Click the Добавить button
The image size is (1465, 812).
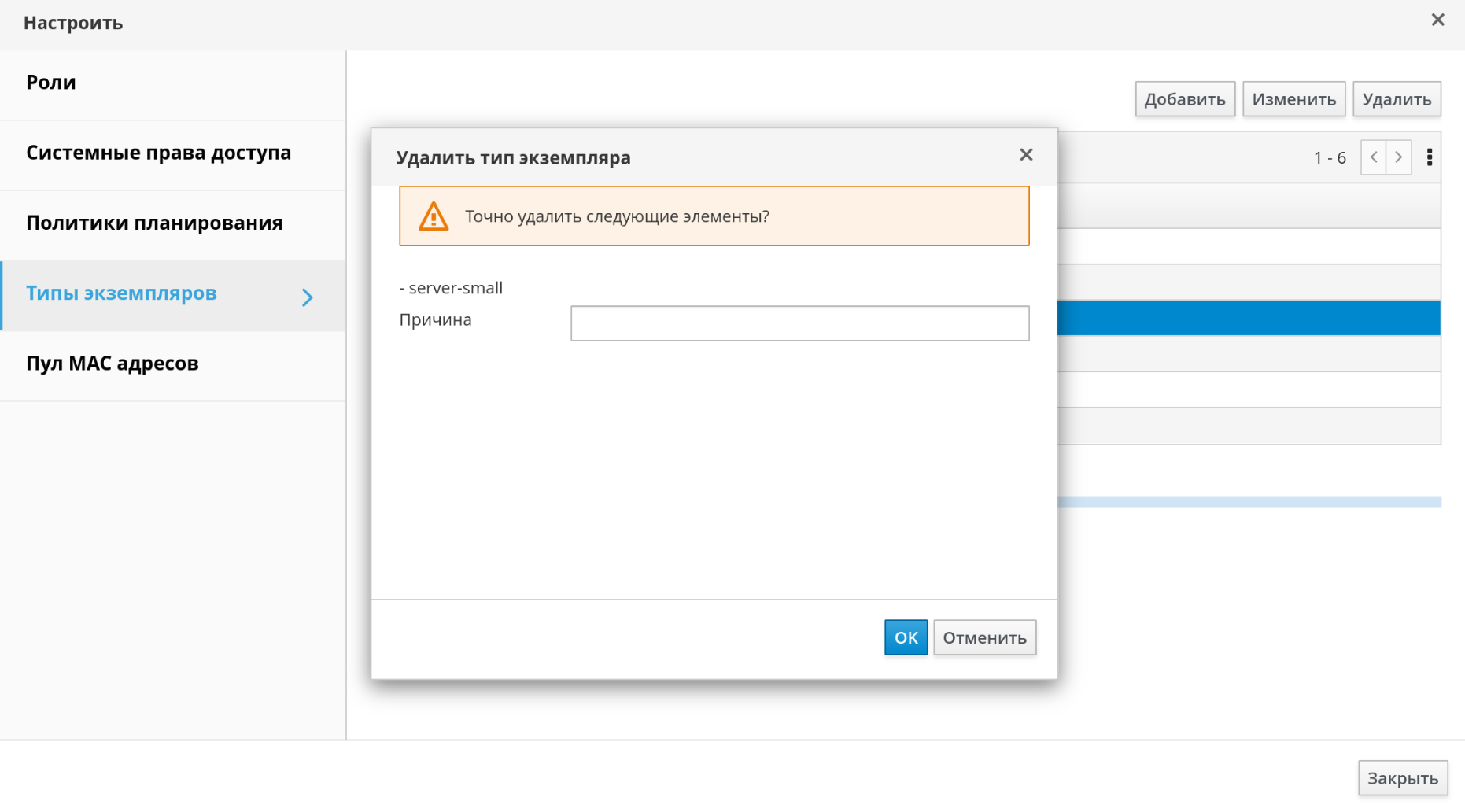[x=1184, y=99]
